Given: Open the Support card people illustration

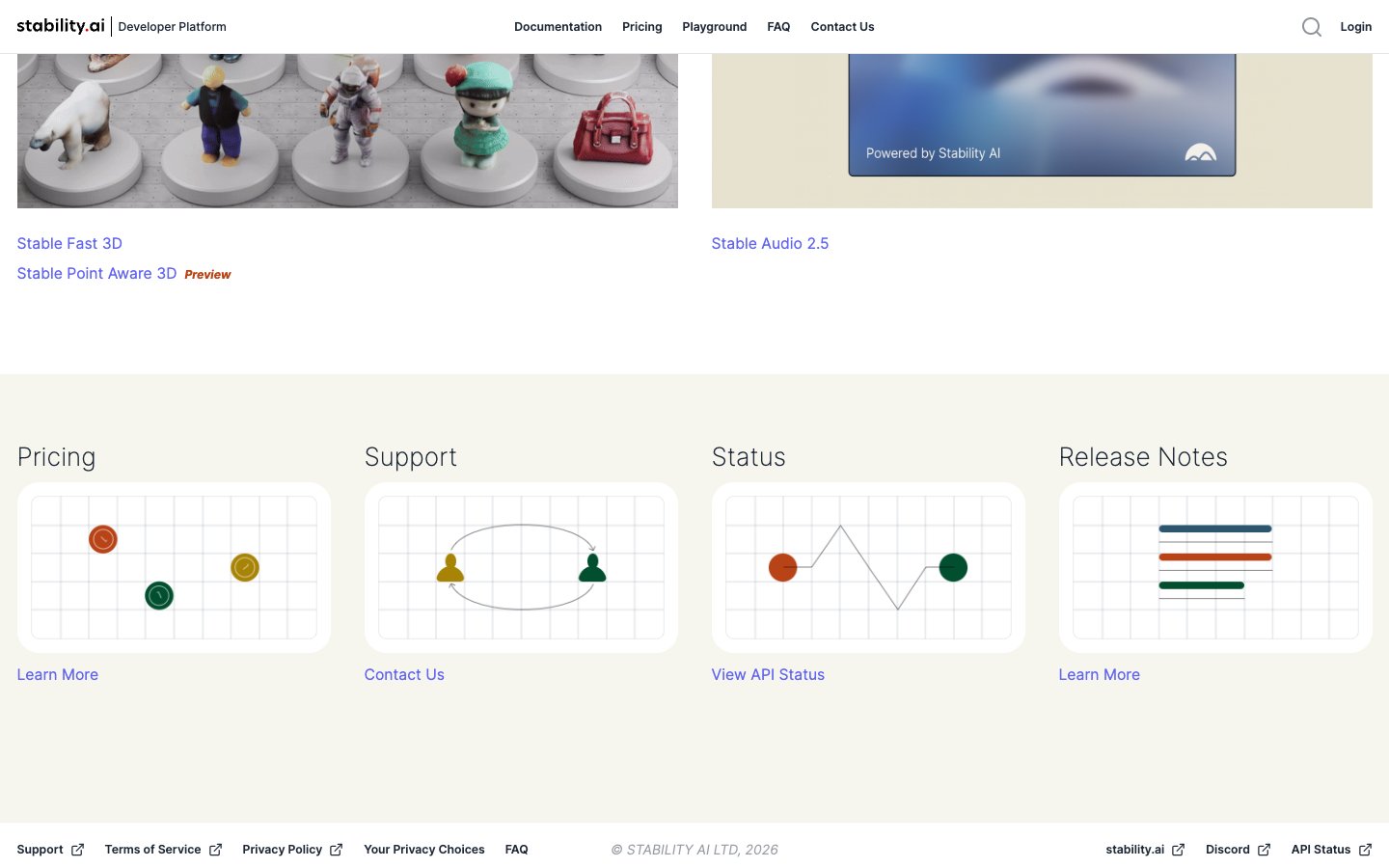Looking at the screenshot, I should [x=521, y=567].
